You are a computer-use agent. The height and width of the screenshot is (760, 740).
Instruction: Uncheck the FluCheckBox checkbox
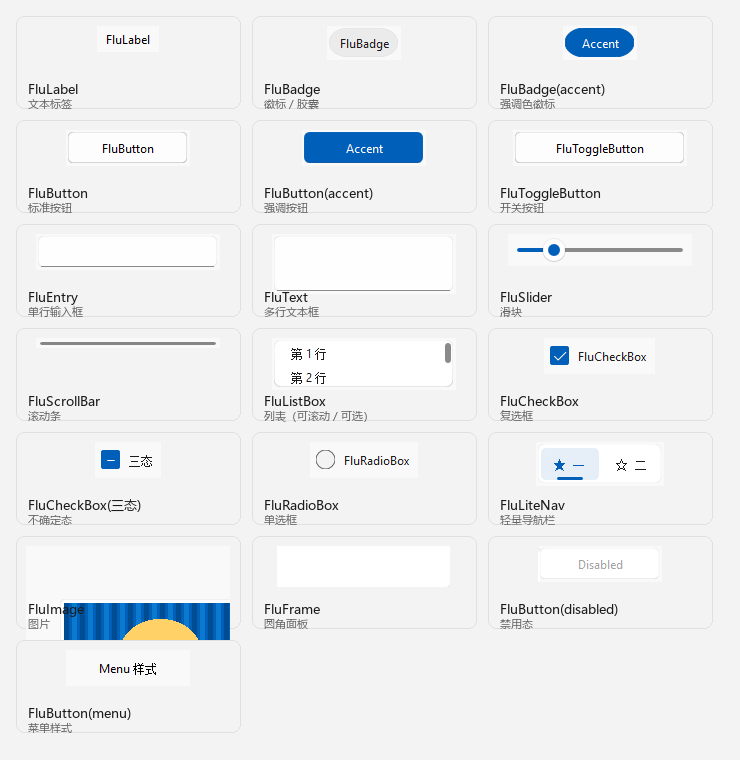[559, 356]
